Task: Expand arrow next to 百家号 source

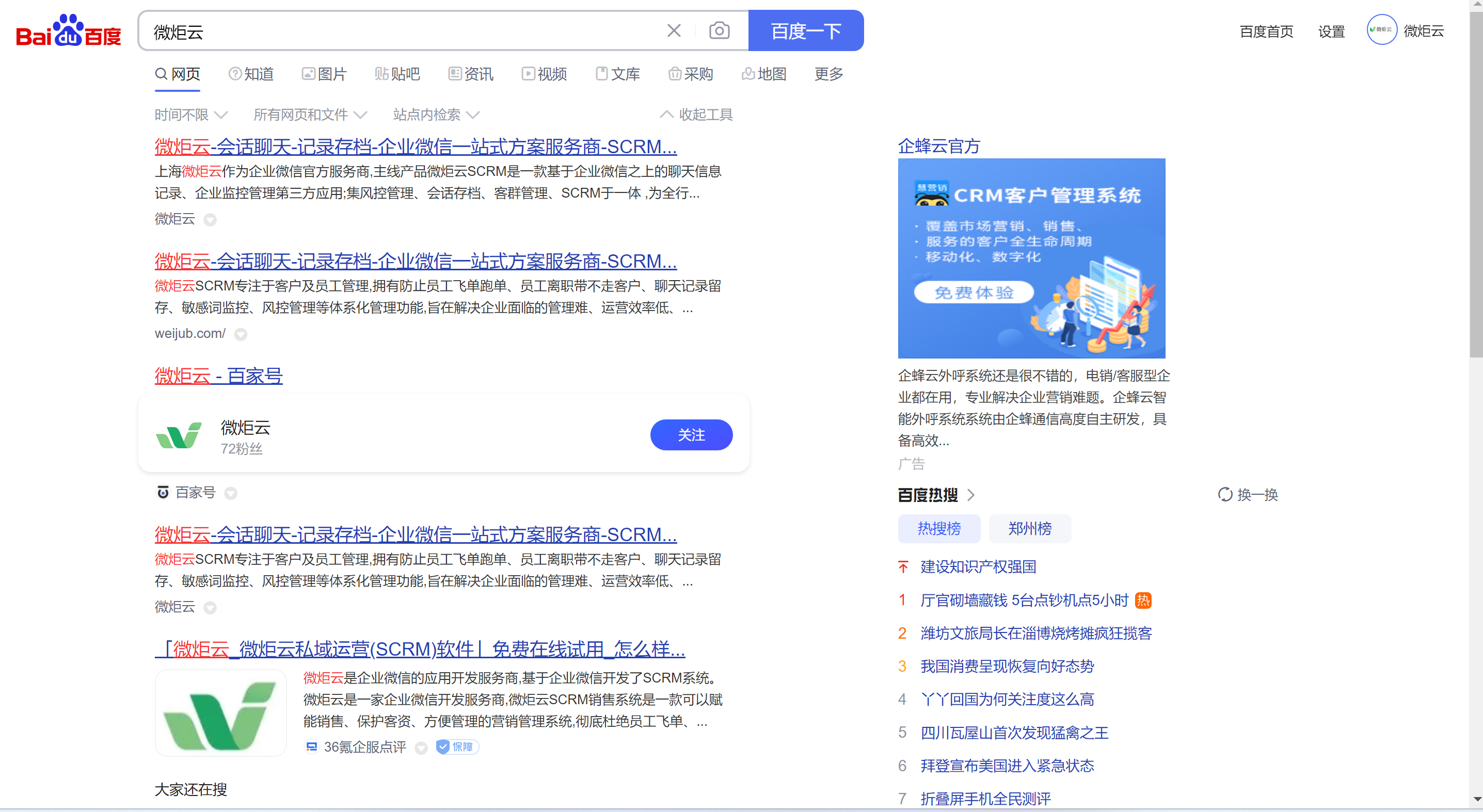Action: click(x=231, y=494)
